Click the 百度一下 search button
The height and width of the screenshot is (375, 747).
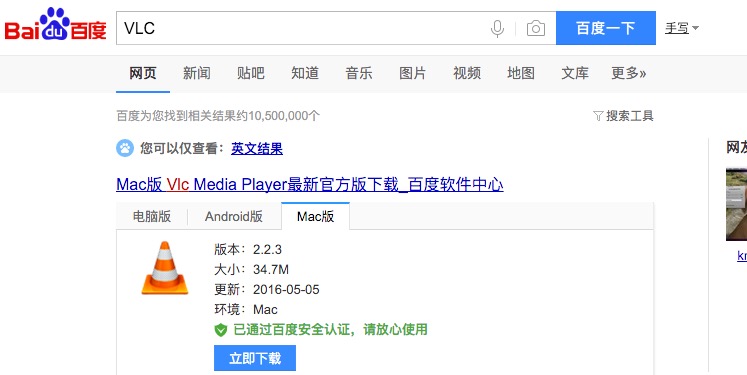(x=606, y=28)
